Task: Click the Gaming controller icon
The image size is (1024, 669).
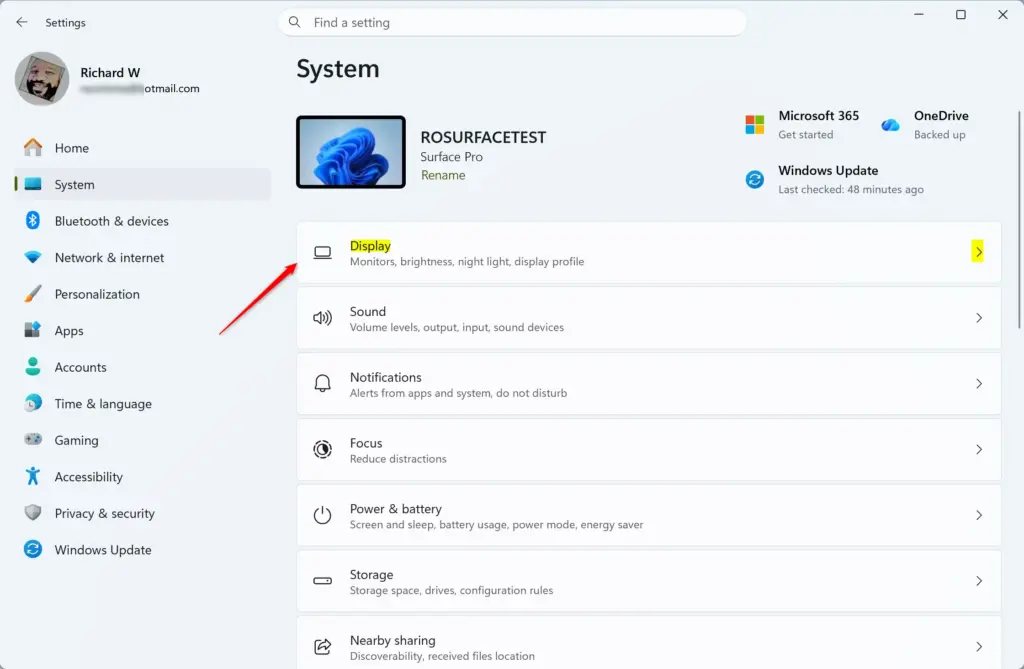Action: [x=33, y=440]
